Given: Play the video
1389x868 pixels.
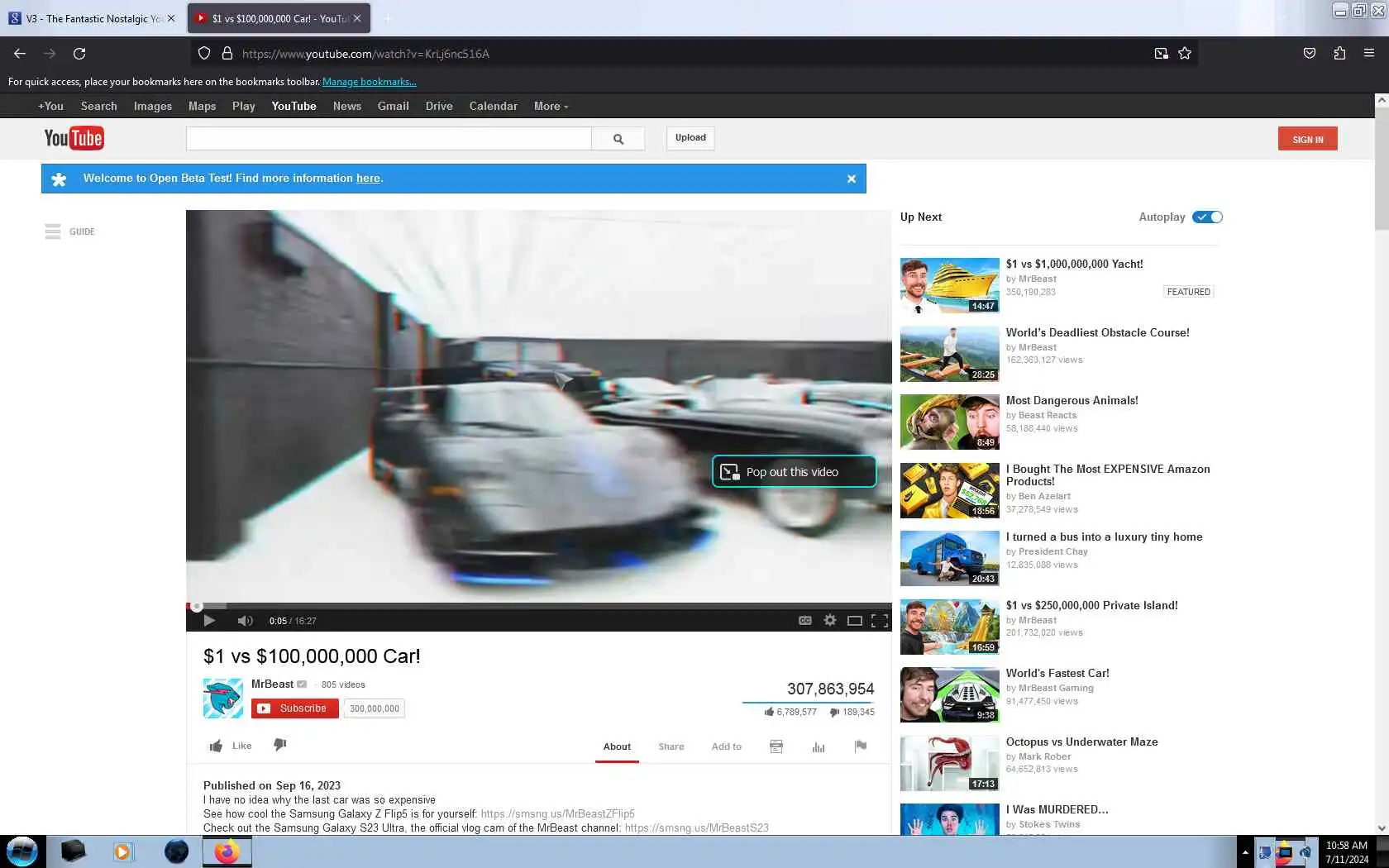Looking at the screenshot, I should pos(209,620).
